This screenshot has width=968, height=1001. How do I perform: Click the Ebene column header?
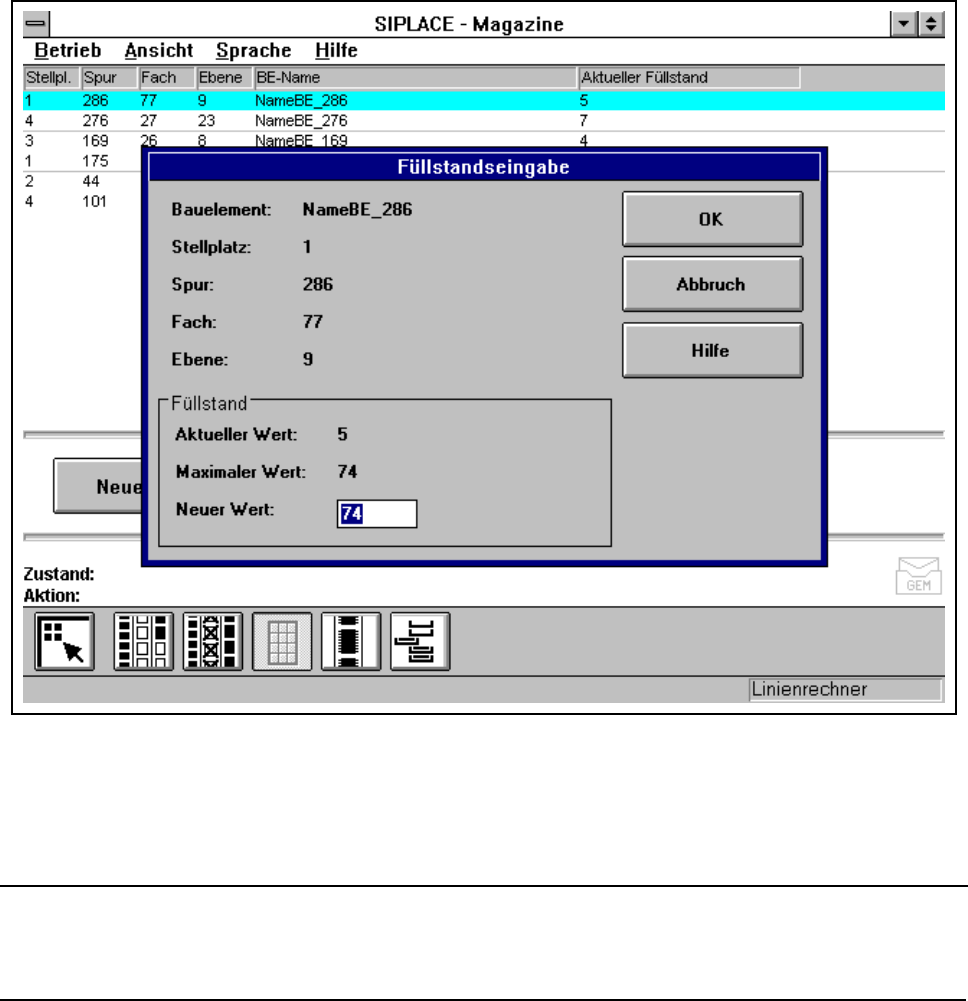pos(225,77)
